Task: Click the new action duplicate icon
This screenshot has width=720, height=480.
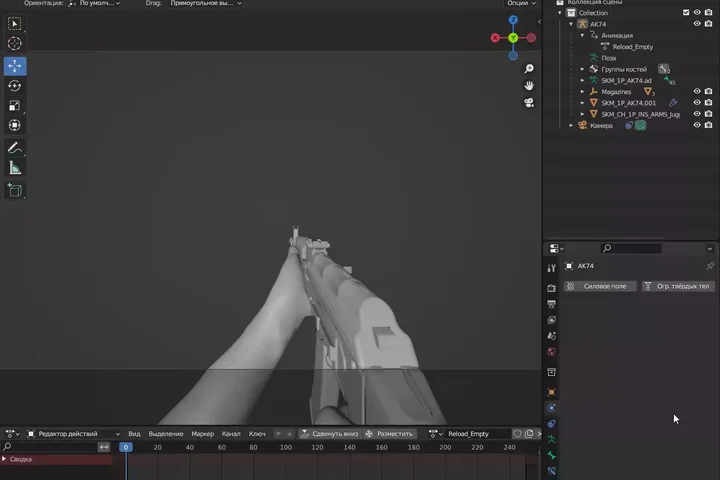Action: click(x=529, y=434)
